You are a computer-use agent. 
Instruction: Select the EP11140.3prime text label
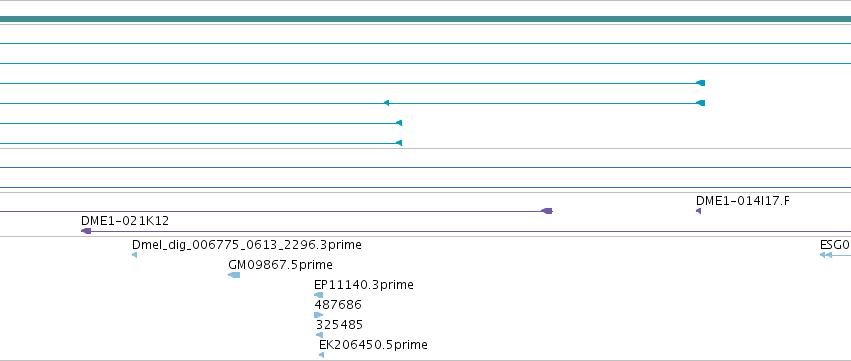(x=364, y=285)
